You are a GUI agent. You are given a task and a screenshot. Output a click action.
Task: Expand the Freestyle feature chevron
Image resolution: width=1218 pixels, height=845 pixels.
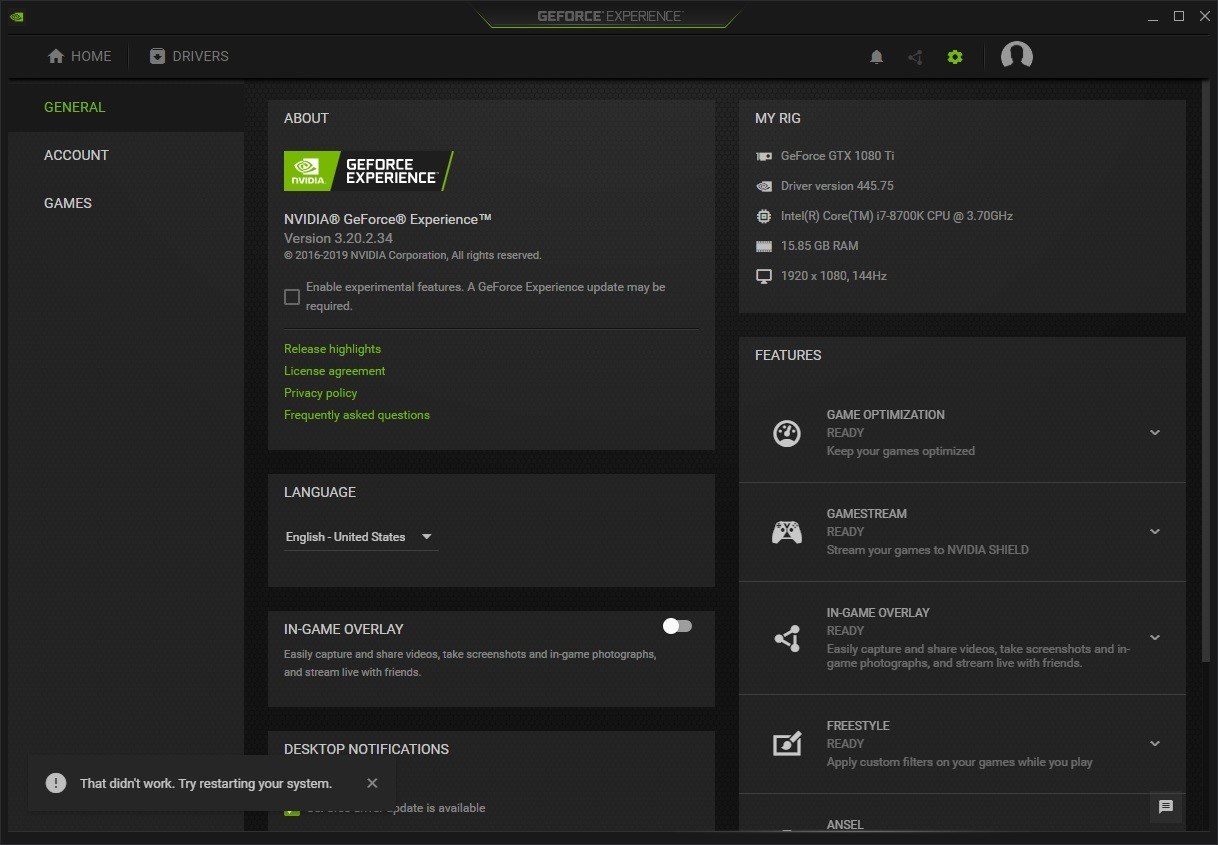(1155, 744)
